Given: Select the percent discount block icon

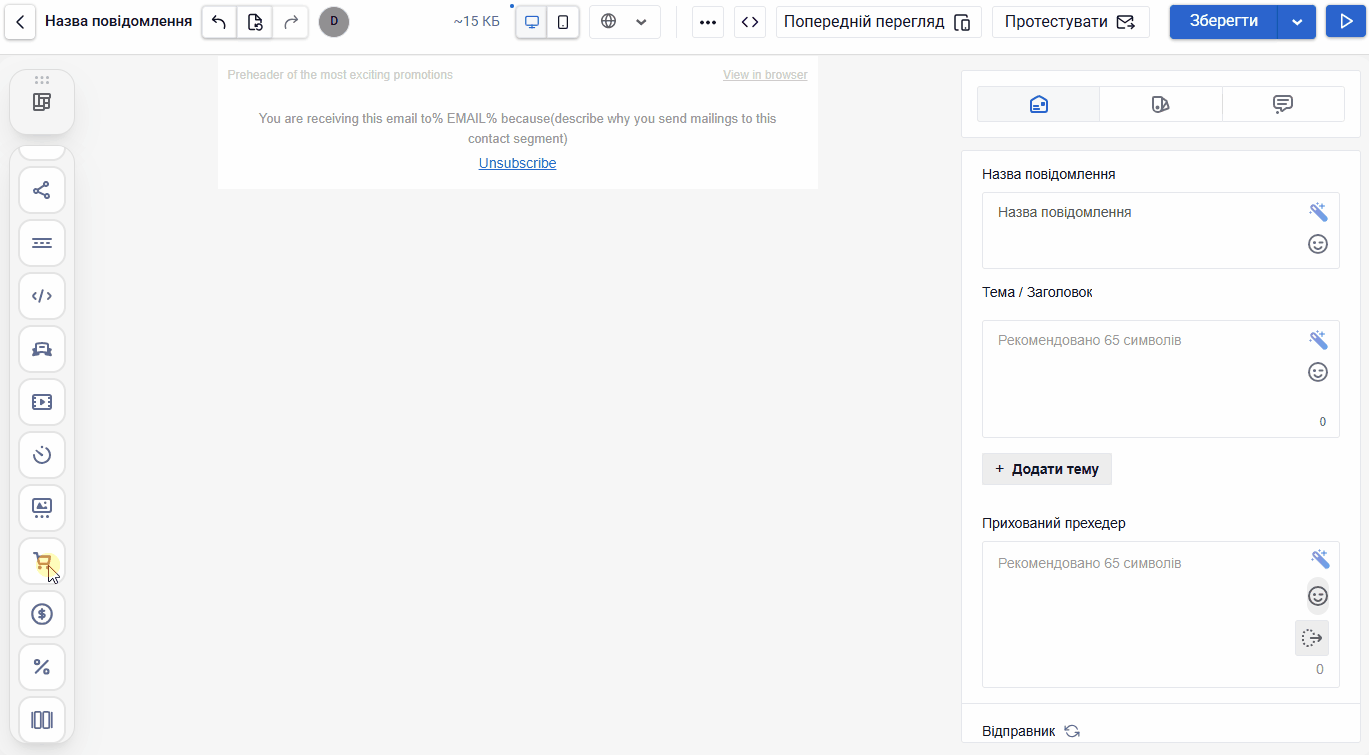Looking at the screenshot, I should [x=42, y=667].
